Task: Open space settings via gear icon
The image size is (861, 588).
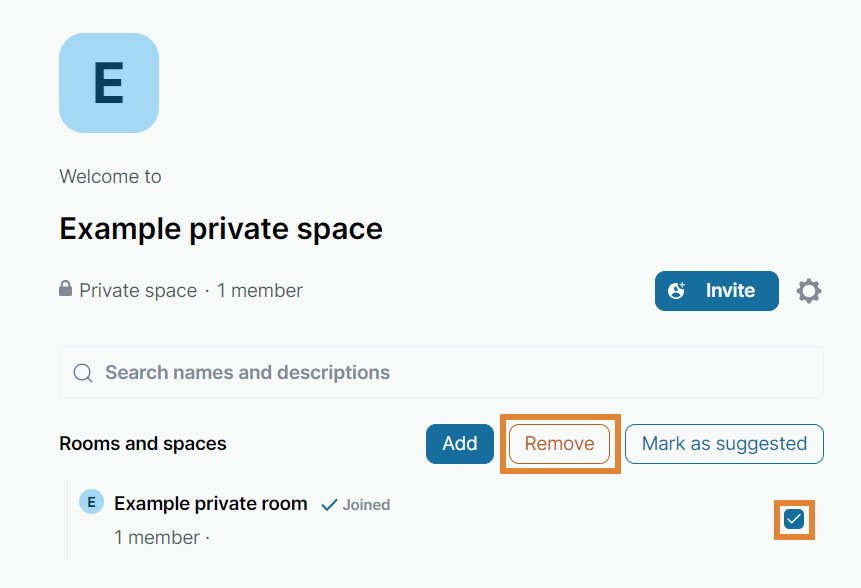Action: pos(808,291)
